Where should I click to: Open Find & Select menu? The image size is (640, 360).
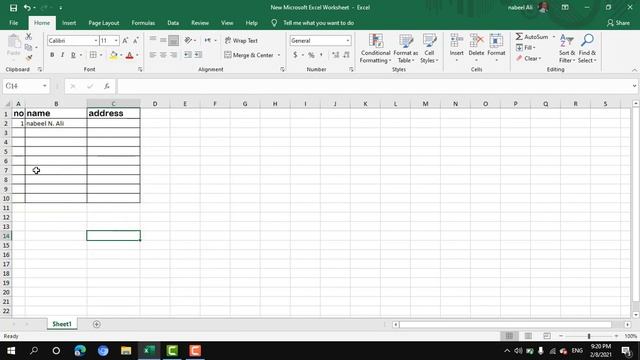pos(587,48)
